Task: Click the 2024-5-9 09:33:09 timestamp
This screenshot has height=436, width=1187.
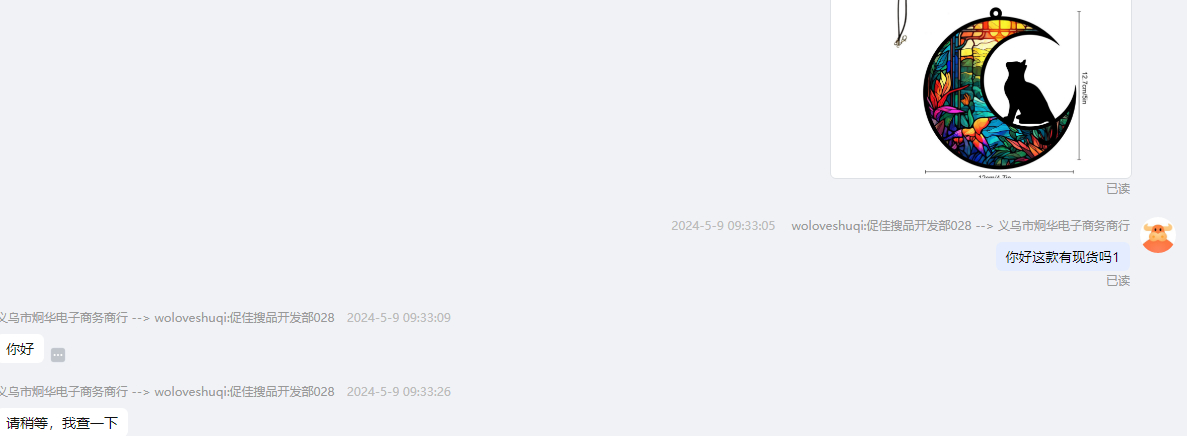Action: point(399,318)
